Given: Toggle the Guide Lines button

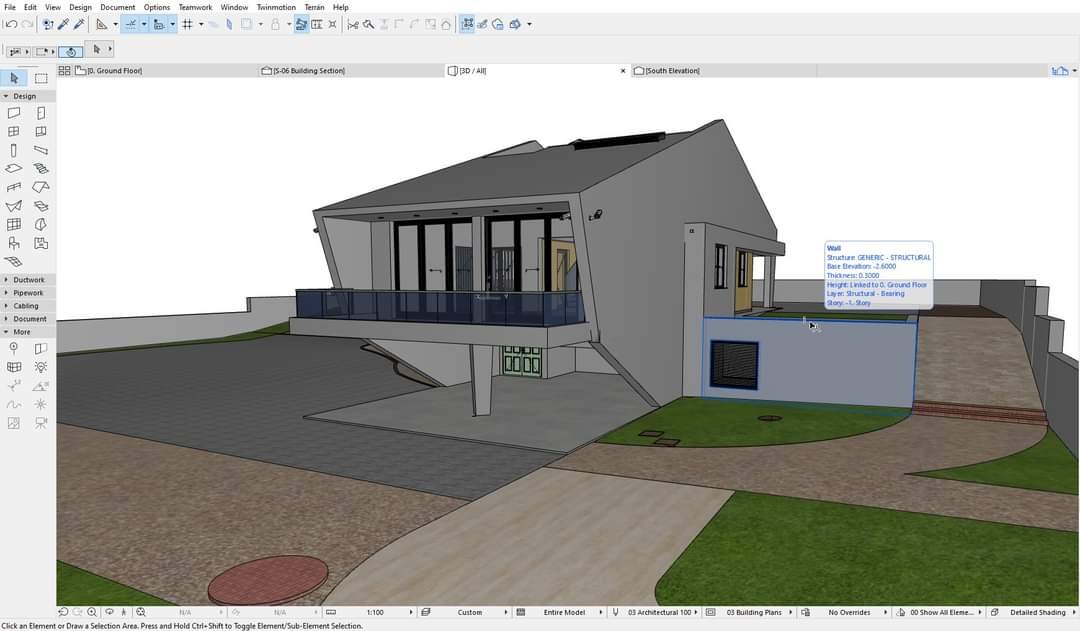Looking at the screenshot, I should [130, 24].
